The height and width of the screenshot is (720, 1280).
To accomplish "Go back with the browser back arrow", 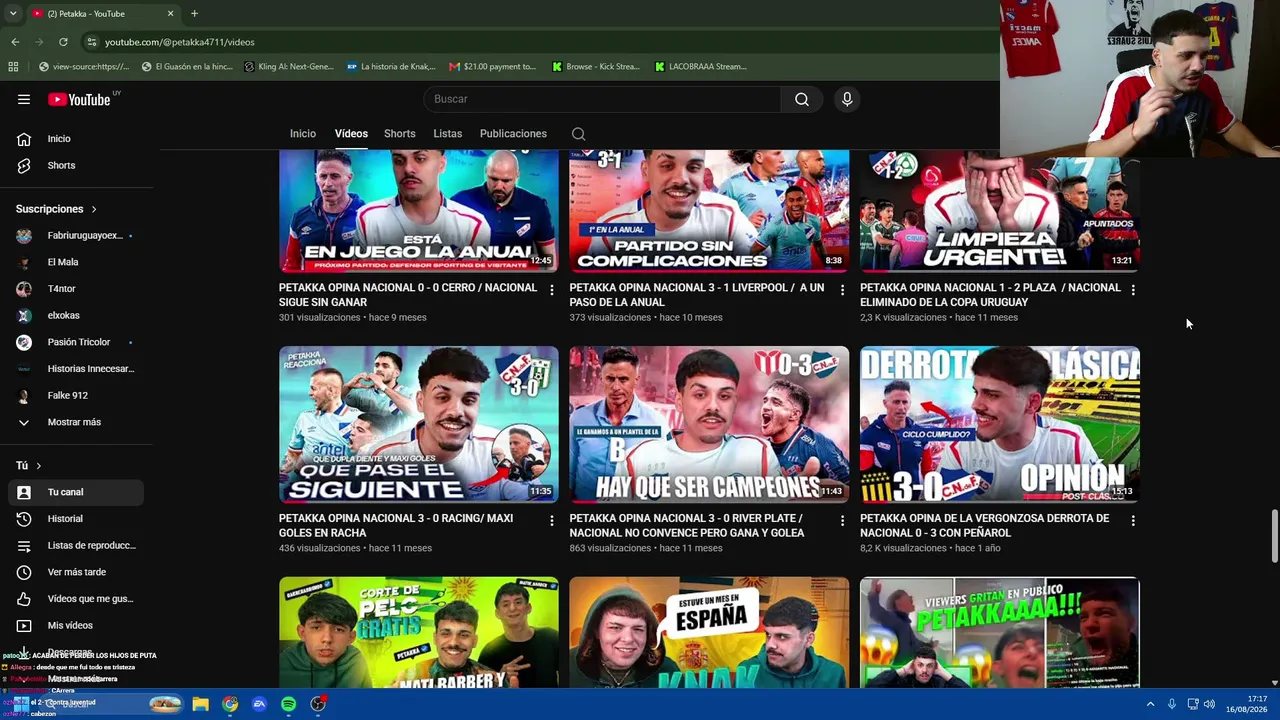I will point(15,42).
